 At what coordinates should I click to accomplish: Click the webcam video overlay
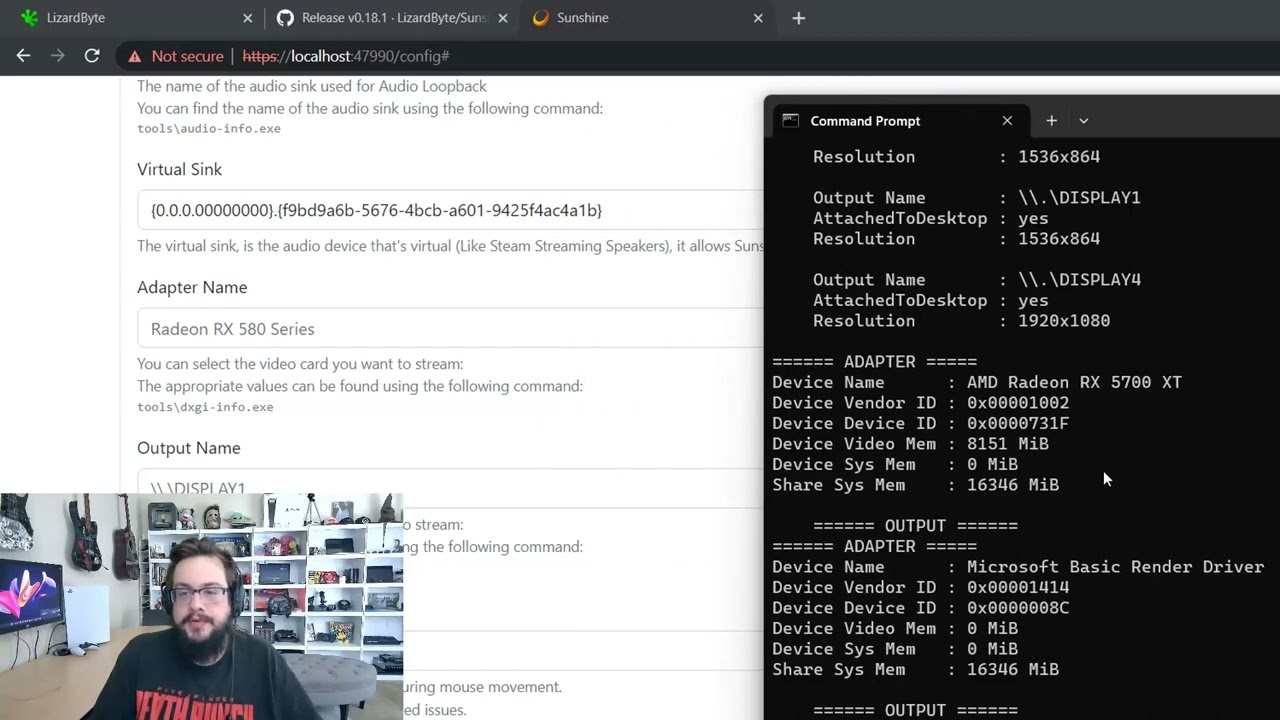pos(201,606)
